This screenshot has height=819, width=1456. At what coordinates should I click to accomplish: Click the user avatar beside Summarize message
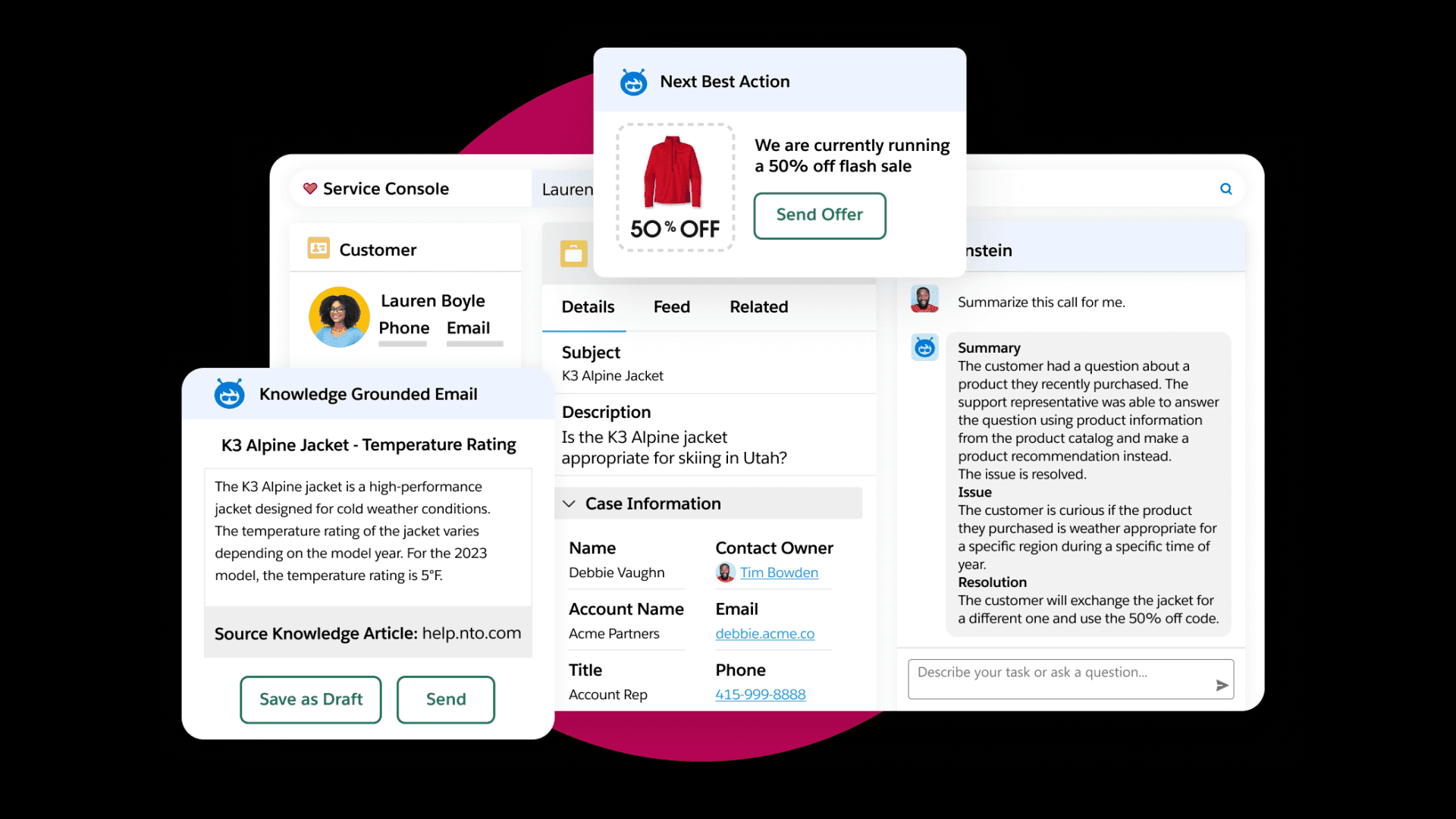click(x=924, y=300)
